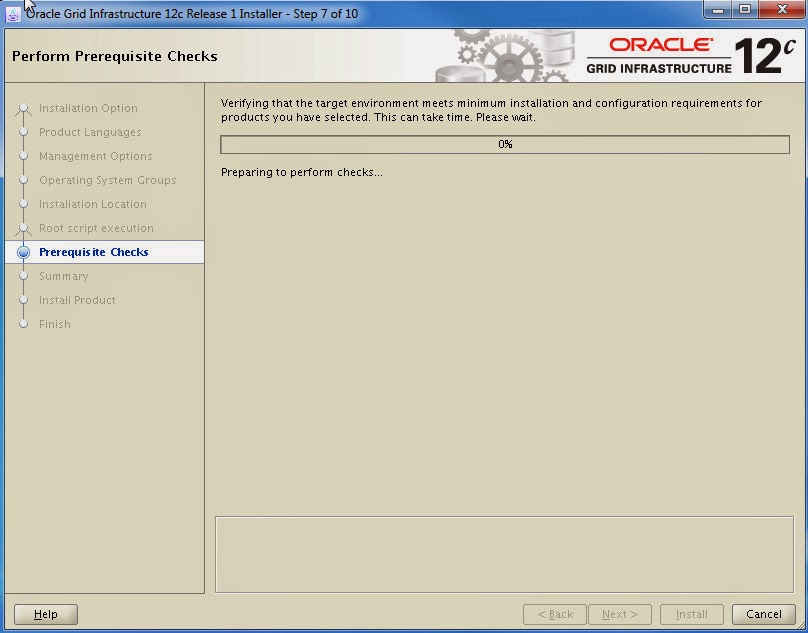
Task: Click the Installation Option step circle
Action: [x=23, y=108]
